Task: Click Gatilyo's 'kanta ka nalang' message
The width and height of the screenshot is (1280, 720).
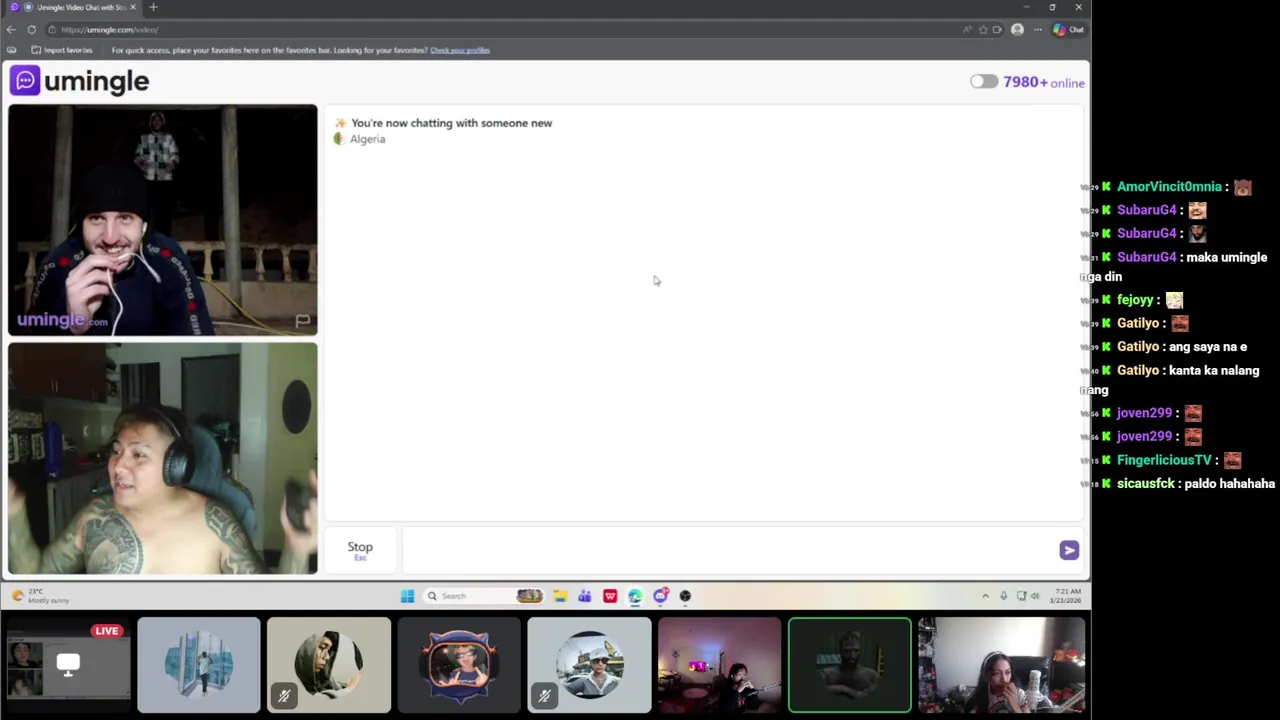Action: (x=1170, y=380)
